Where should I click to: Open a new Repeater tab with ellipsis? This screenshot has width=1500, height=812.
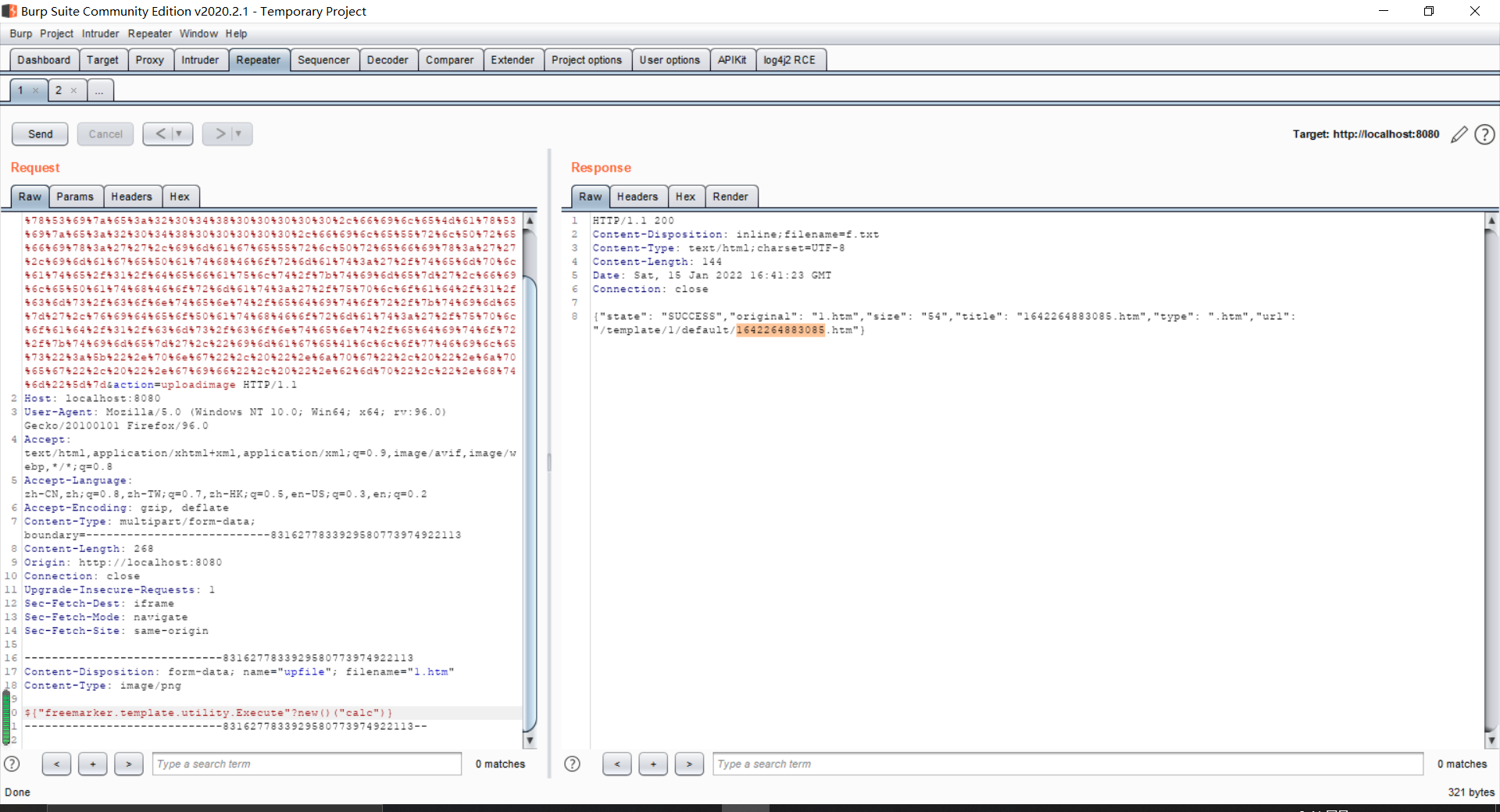tap(99, 91)
